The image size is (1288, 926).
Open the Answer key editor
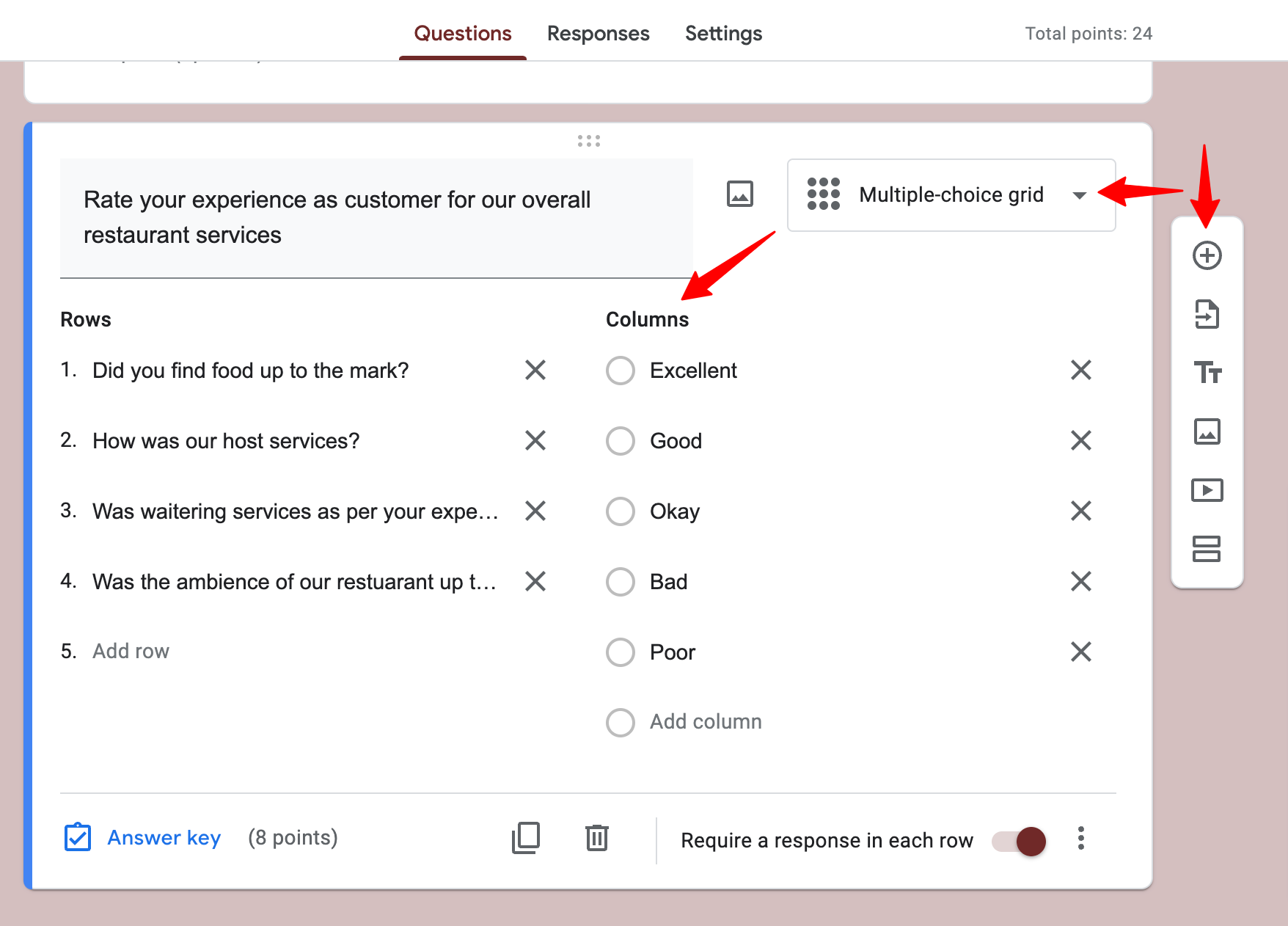tap(164, 837)
